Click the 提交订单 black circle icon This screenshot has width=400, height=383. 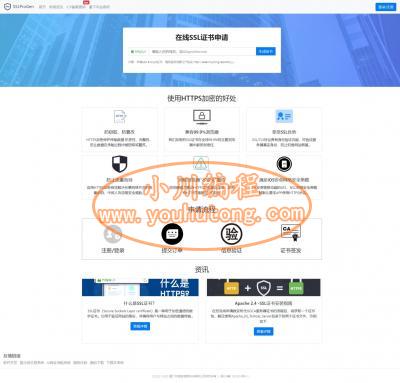(172, 234)
